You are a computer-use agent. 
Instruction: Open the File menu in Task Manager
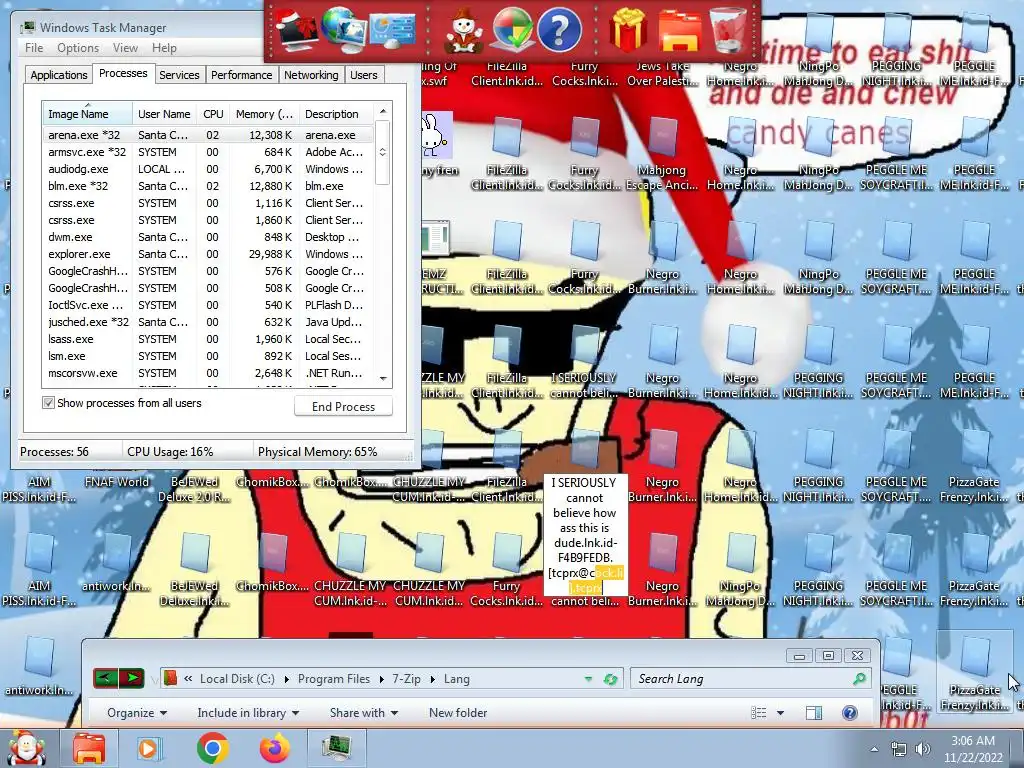34,48
